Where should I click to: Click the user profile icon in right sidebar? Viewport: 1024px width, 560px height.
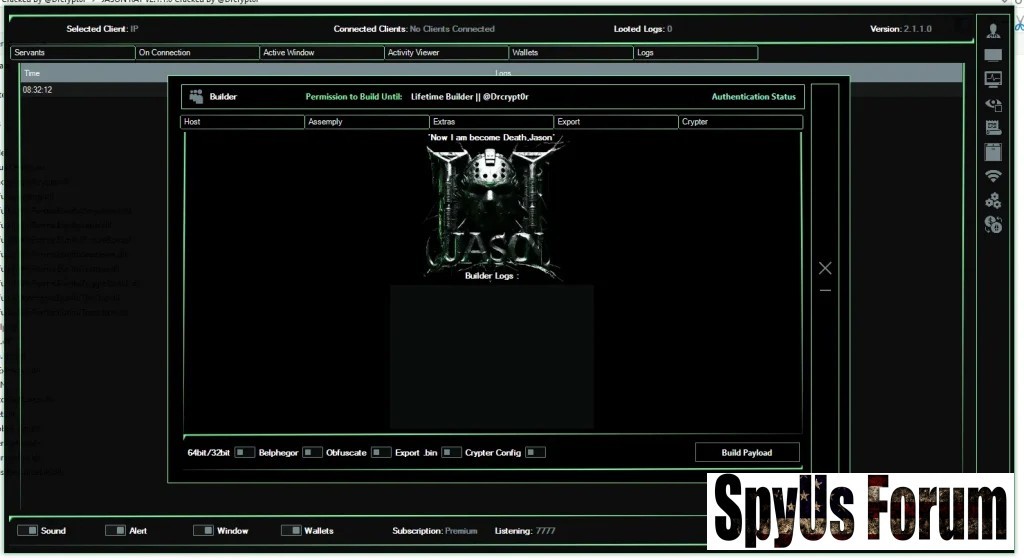992,31
